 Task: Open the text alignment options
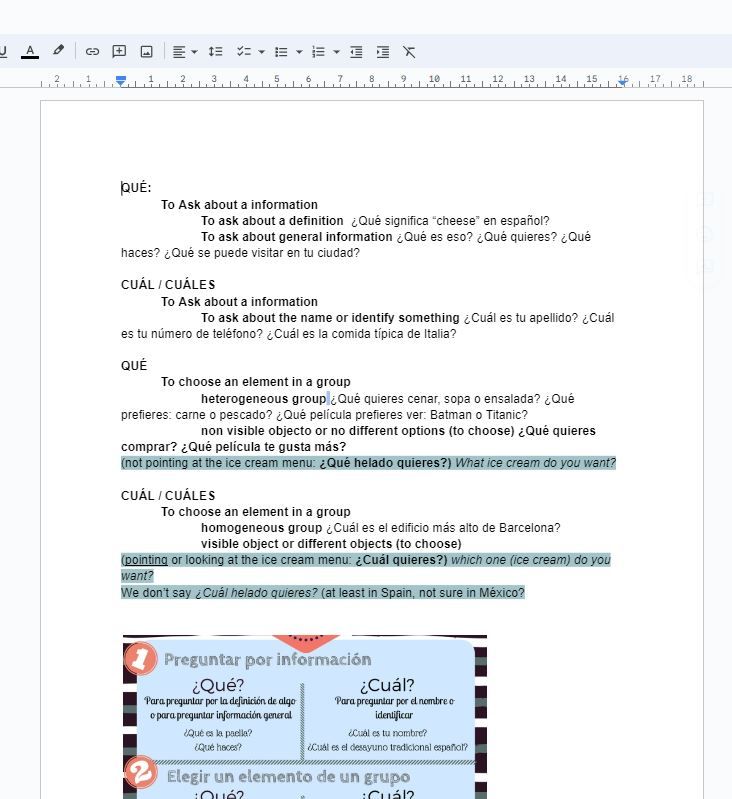click(x=179, y=51)
